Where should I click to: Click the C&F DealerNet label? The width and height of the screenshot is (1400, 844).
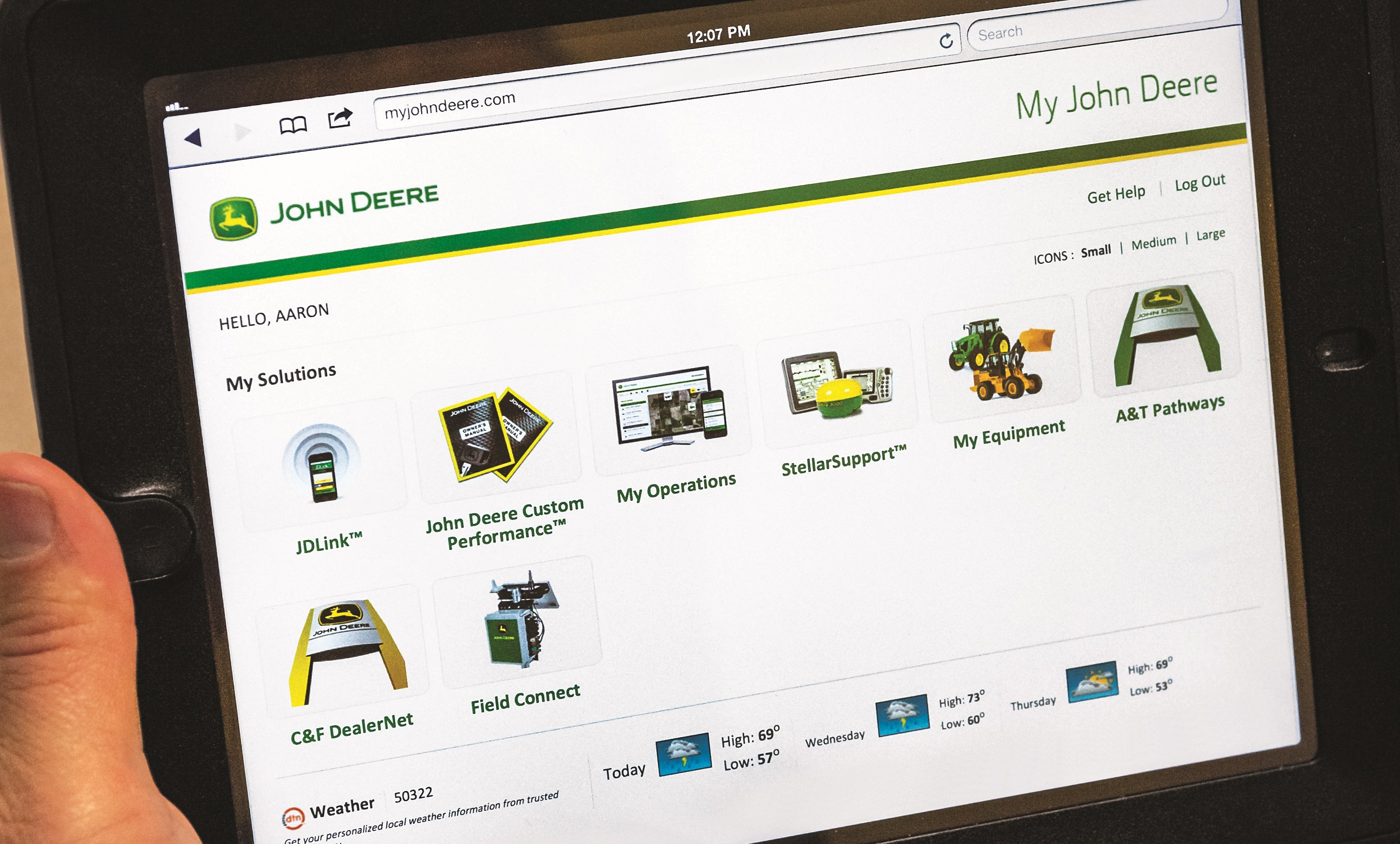352,730
